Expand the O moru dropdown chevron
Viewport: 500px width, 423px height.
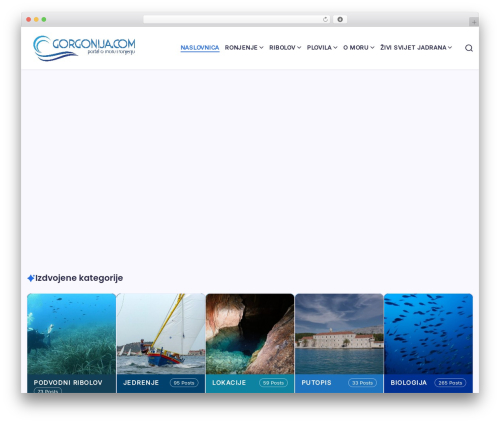click(372, 48)
